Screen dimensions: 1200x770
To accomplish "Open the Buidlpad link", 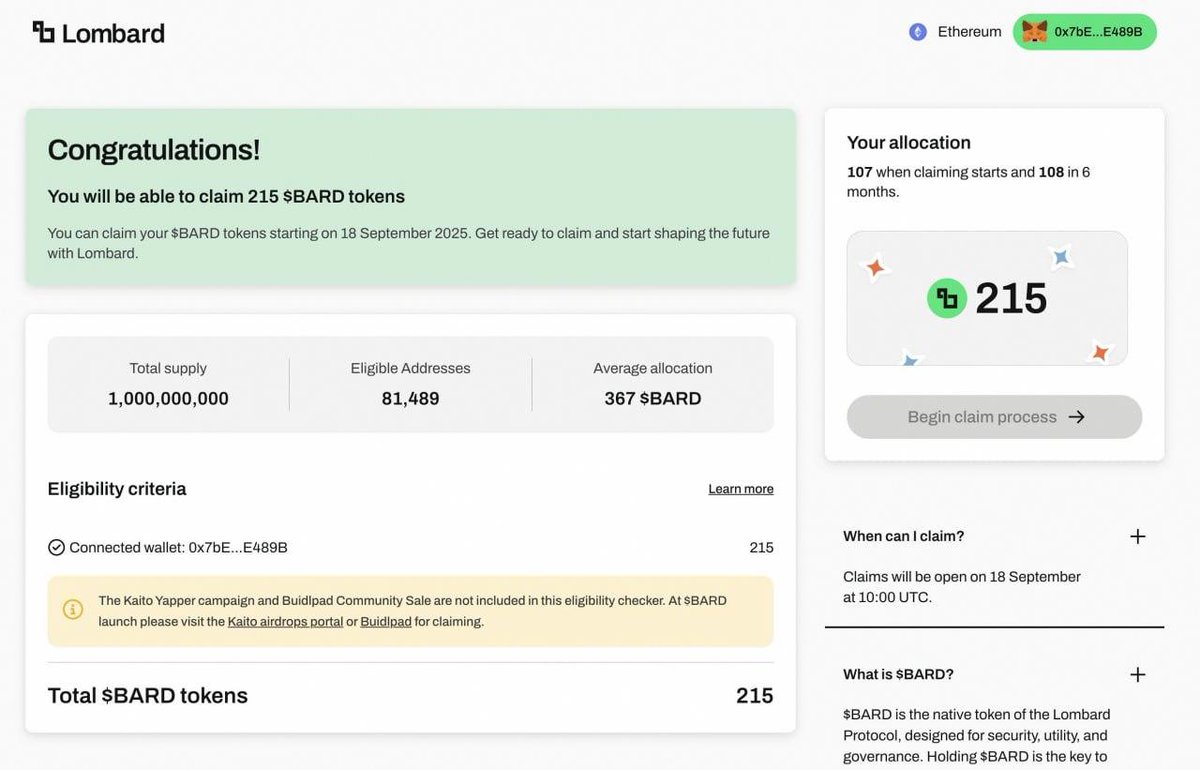I will [x=386, y=620].
